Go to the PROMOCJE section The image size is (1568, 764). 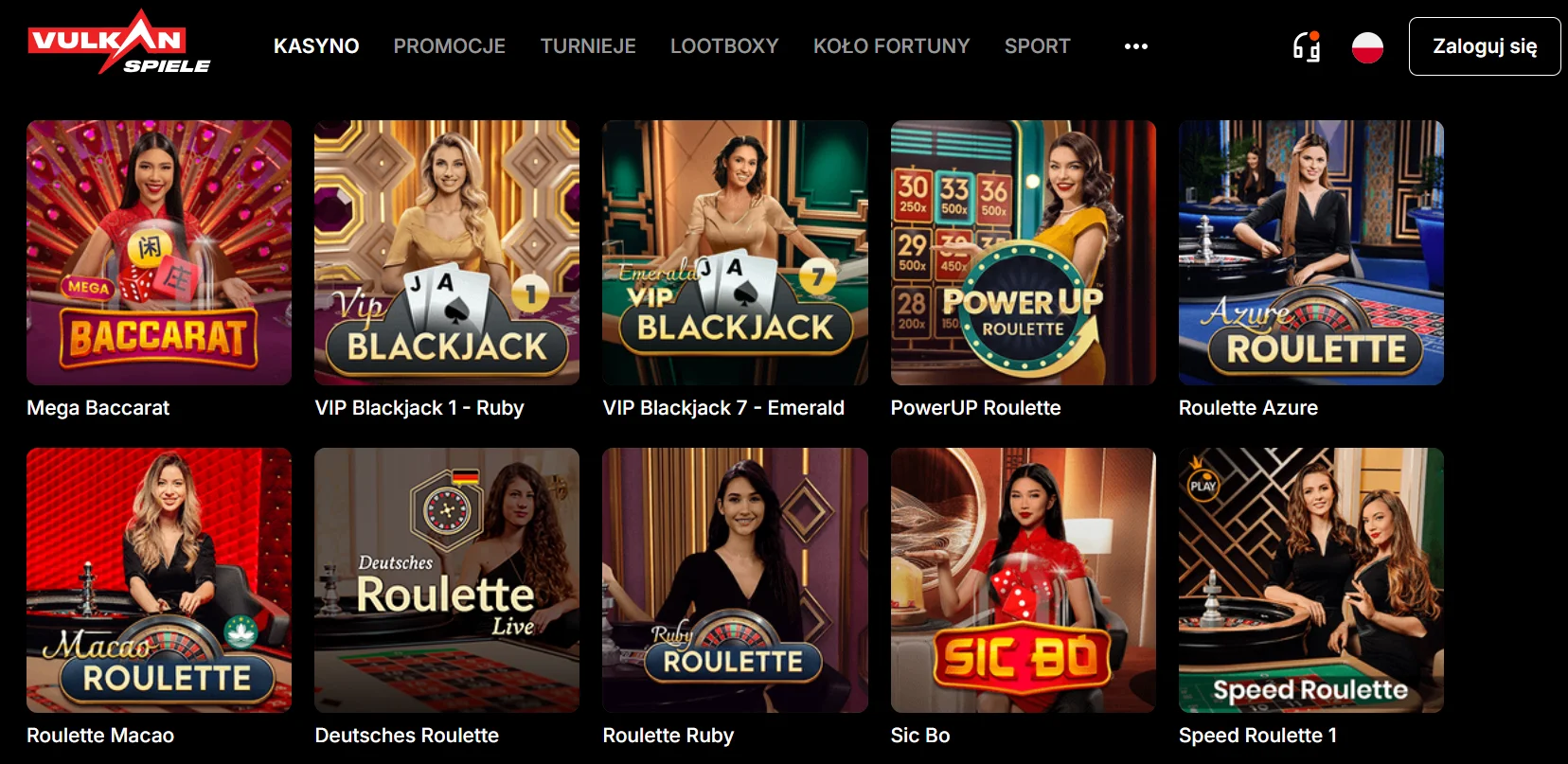pyautogui.click(x=450, y=46)
